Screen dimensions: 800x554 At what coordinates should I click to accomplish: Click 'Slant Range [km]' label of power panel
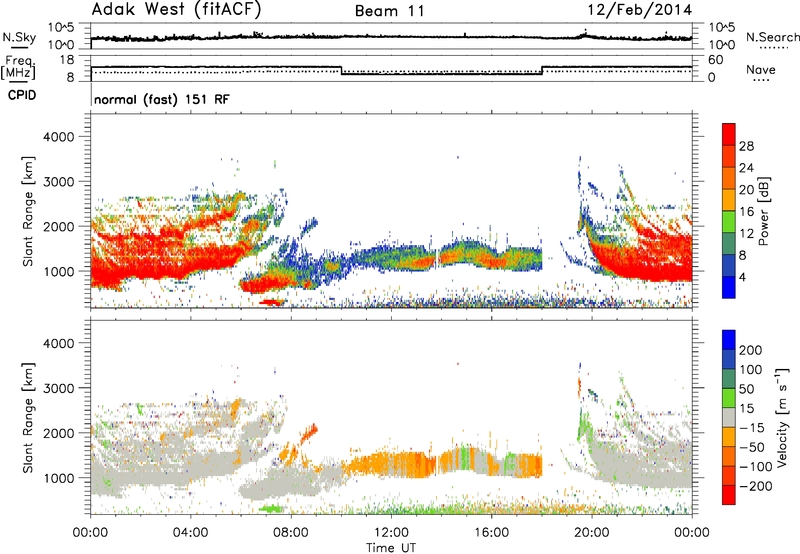(x=29, y=211)
